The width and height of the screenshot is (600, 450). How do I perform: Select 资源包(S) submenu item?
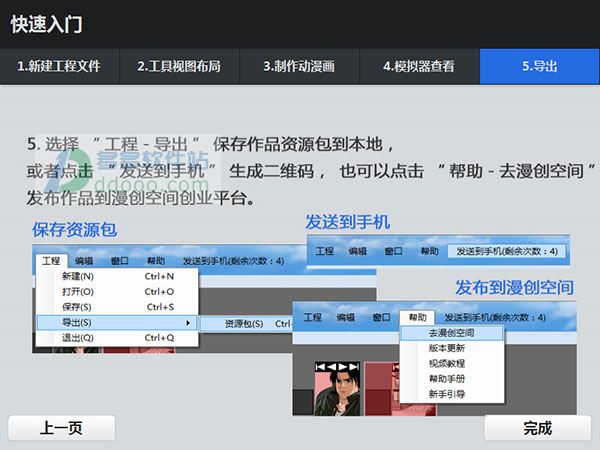[243, 323]
